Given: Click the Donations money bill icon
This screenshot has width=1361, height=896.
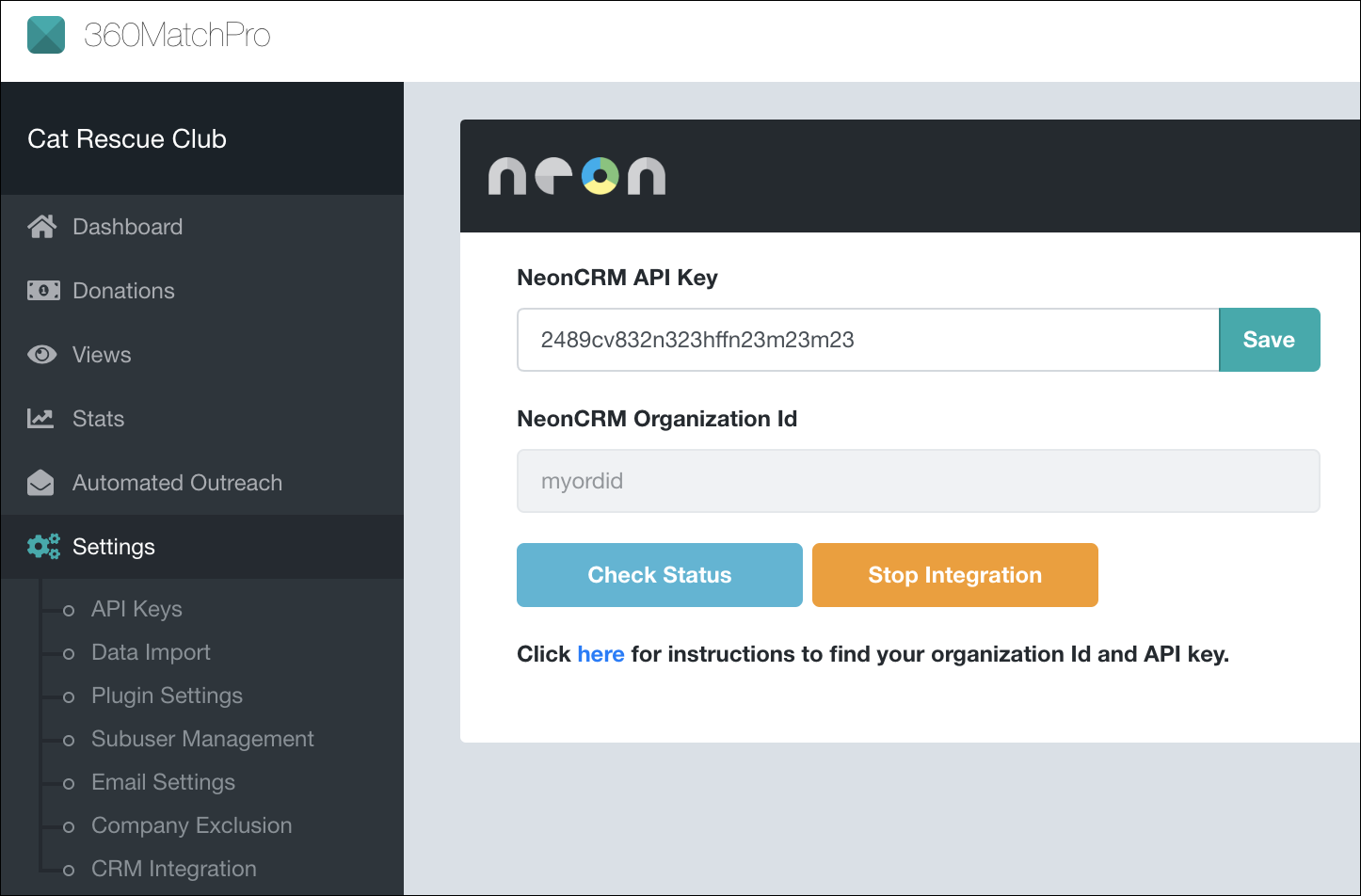Looking at the screenshot, I should pos(43,291).
